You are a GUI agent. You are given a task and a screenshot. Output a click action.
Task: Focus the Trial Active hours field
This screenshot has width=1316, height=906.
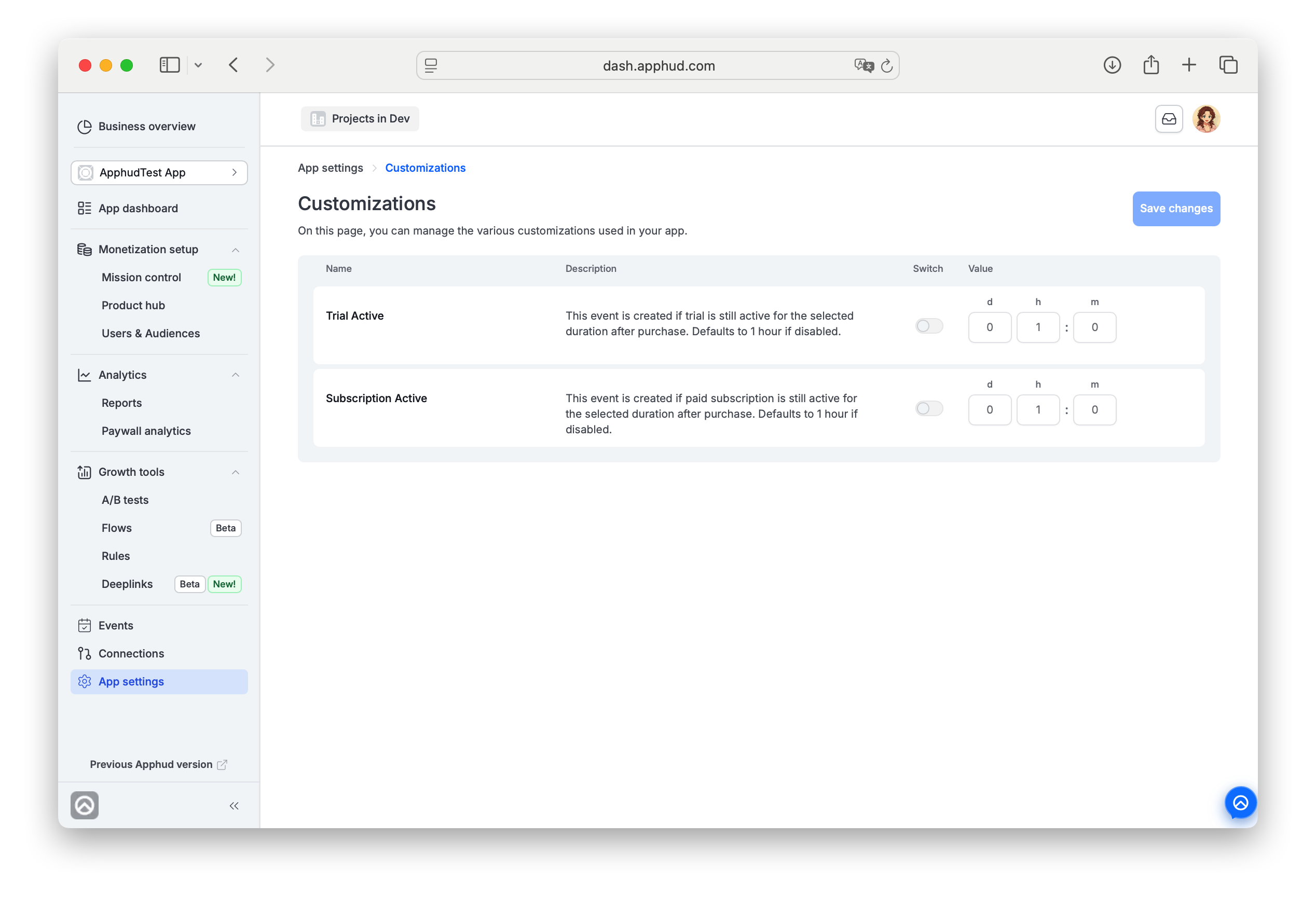(1038, 327)
